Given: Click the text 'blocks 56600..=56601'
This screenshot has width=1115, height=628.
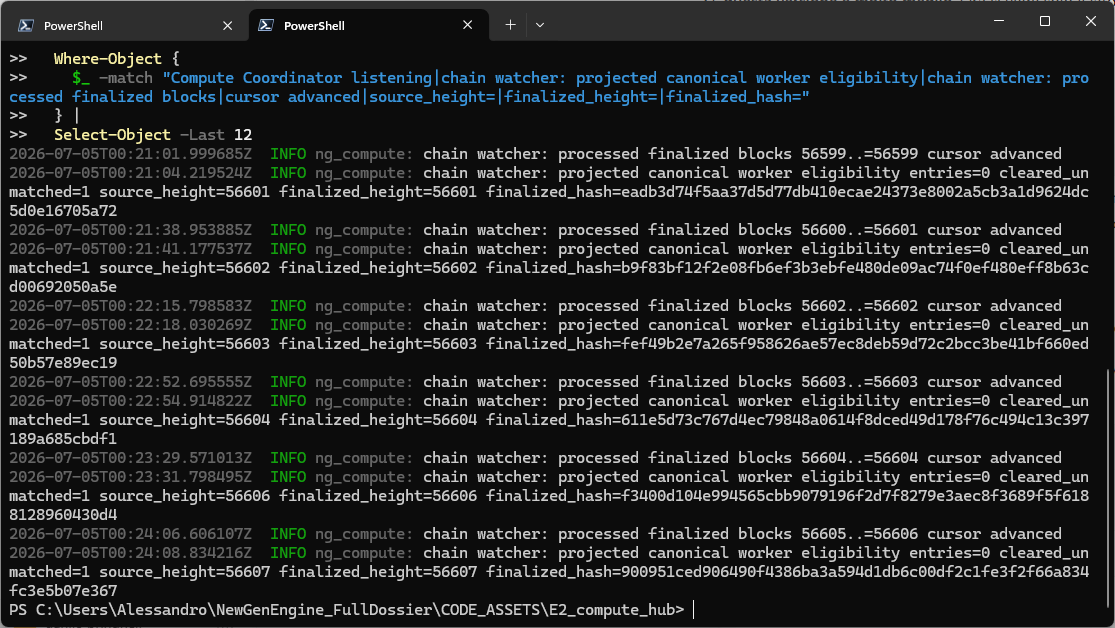Looking at the screenshot, I should pyautogui.click(x=828, y=230).
